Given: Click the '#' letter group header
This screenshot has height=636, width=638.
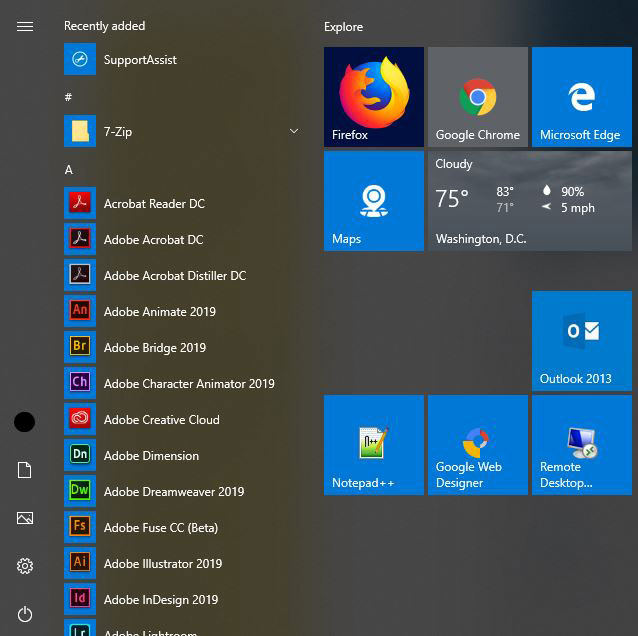Looking at the screenshot, I should [x=68, y=97].
